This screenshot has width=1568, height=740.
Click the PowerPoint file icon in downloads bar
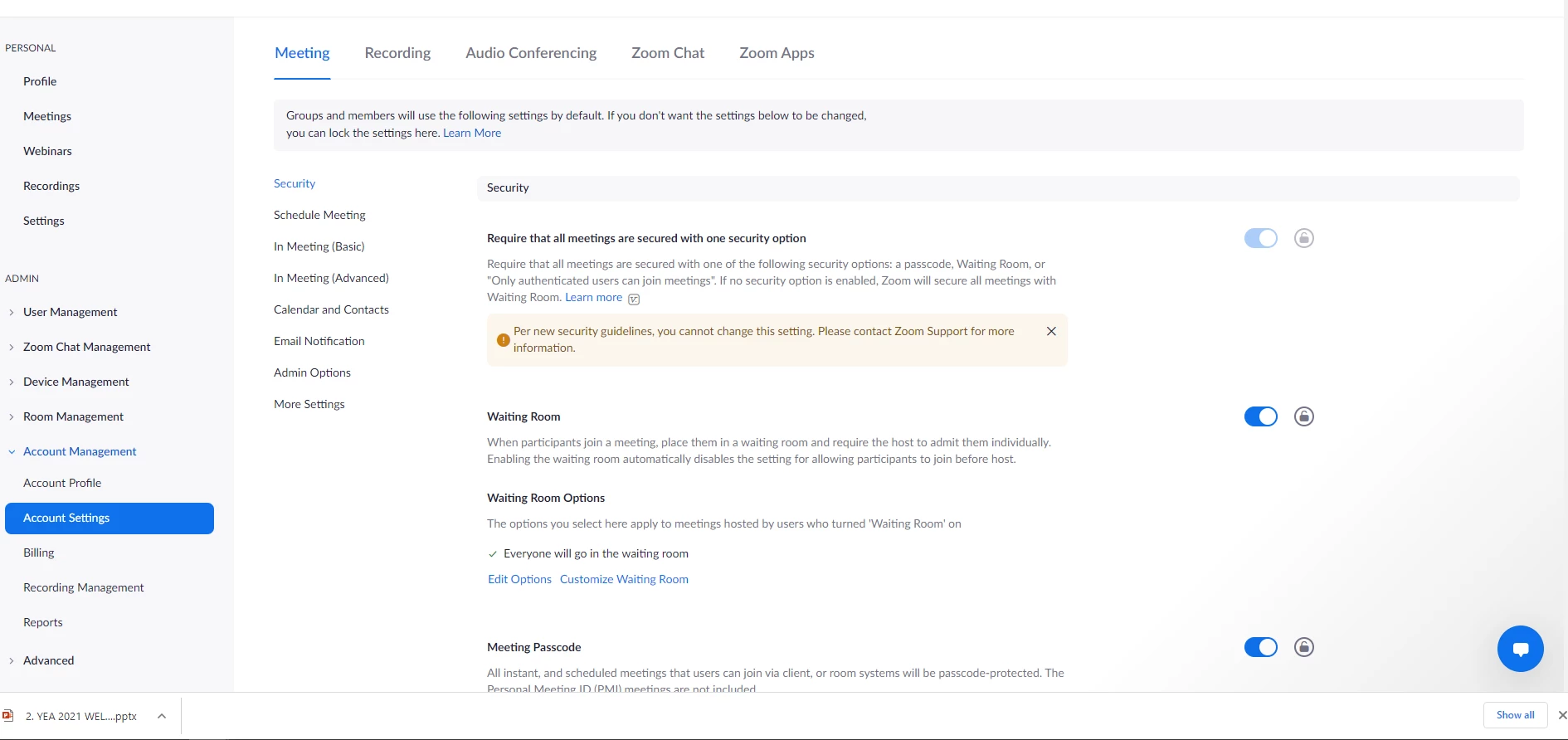8,715
